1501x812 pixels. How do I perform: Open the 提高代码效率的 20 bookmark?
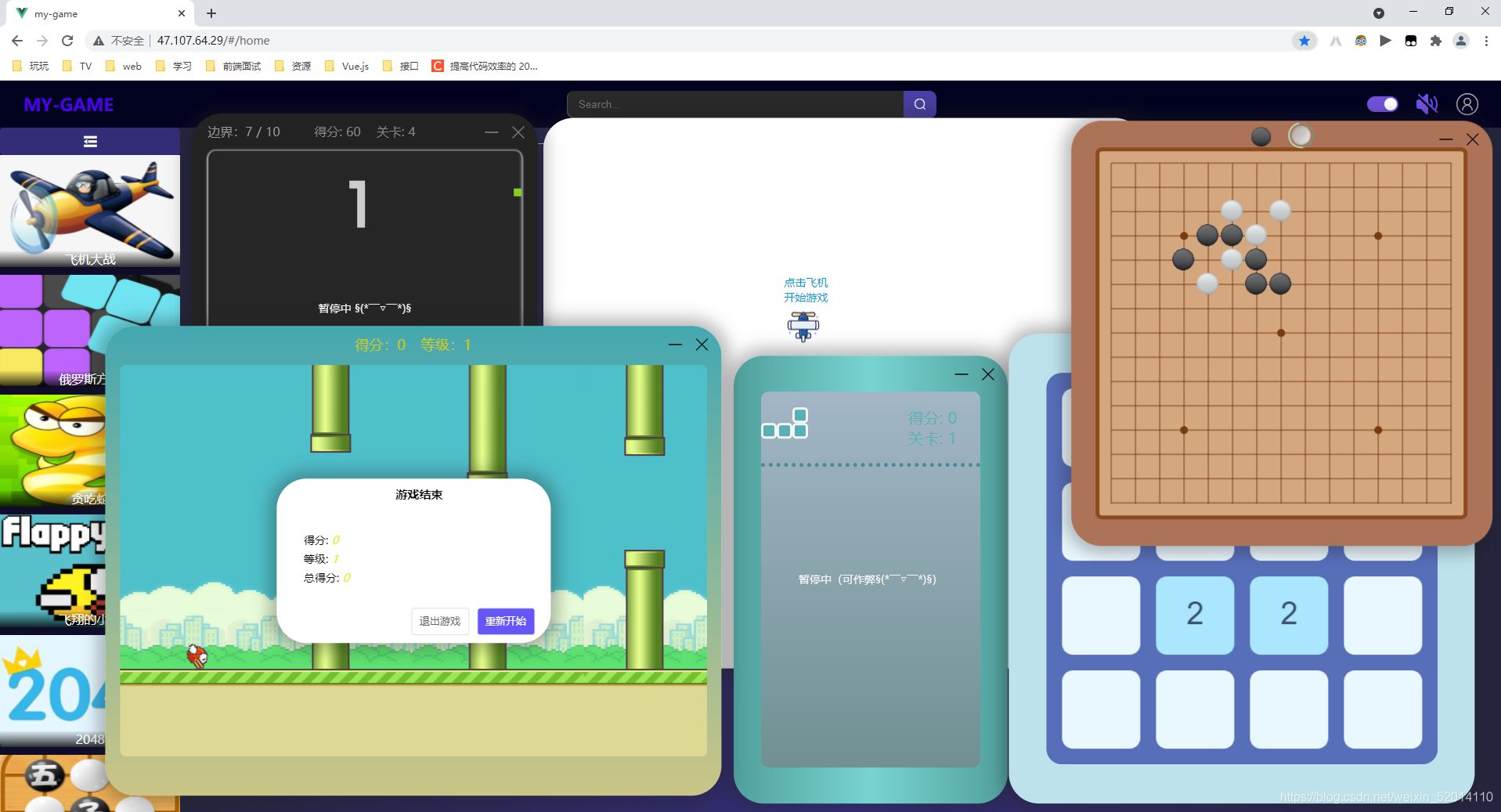pos(485,67)
